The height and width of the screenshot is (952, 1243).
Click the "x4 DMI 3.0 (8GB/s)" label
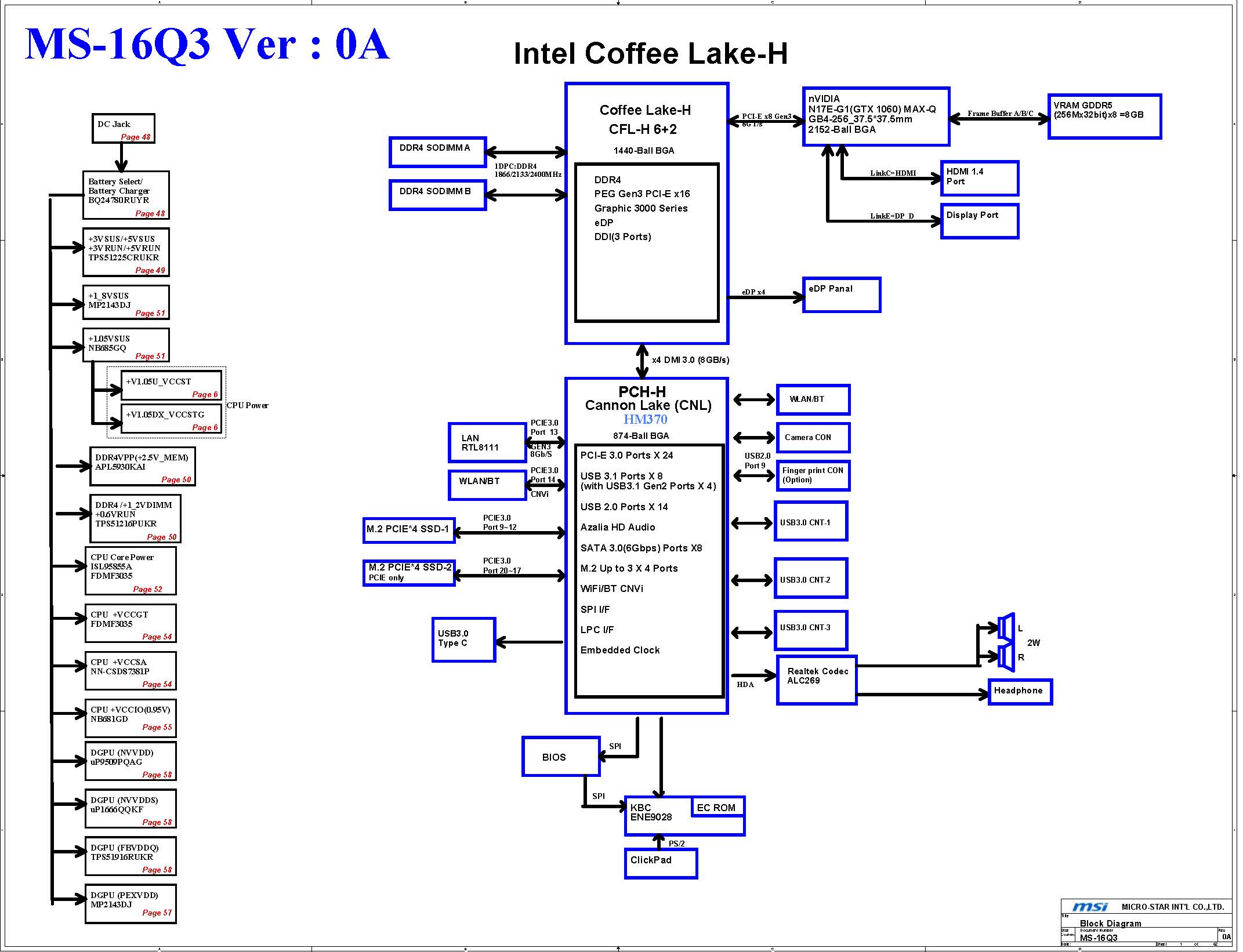691,360
